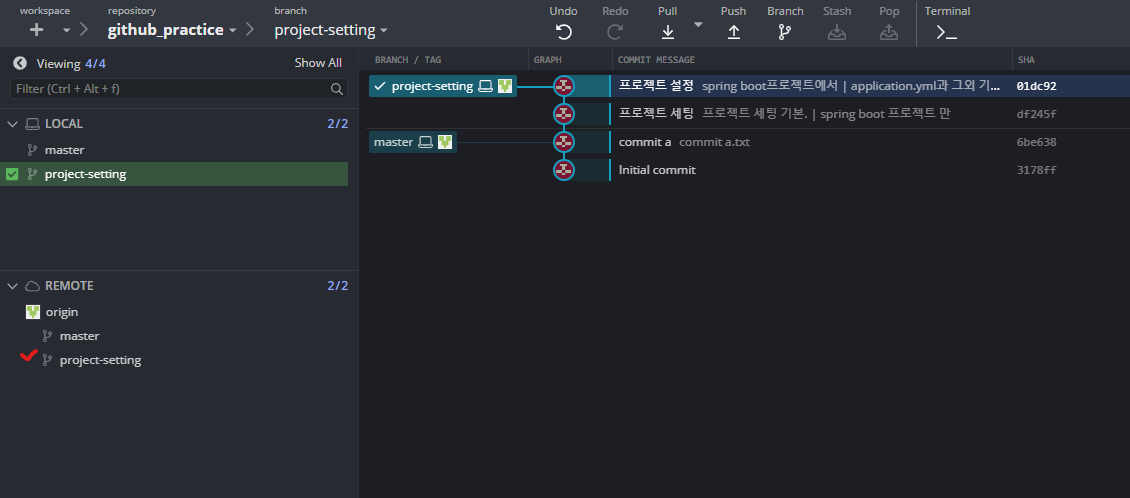Select remote origin project-setting branch
1130x498 pixels.
pos(100,360)
